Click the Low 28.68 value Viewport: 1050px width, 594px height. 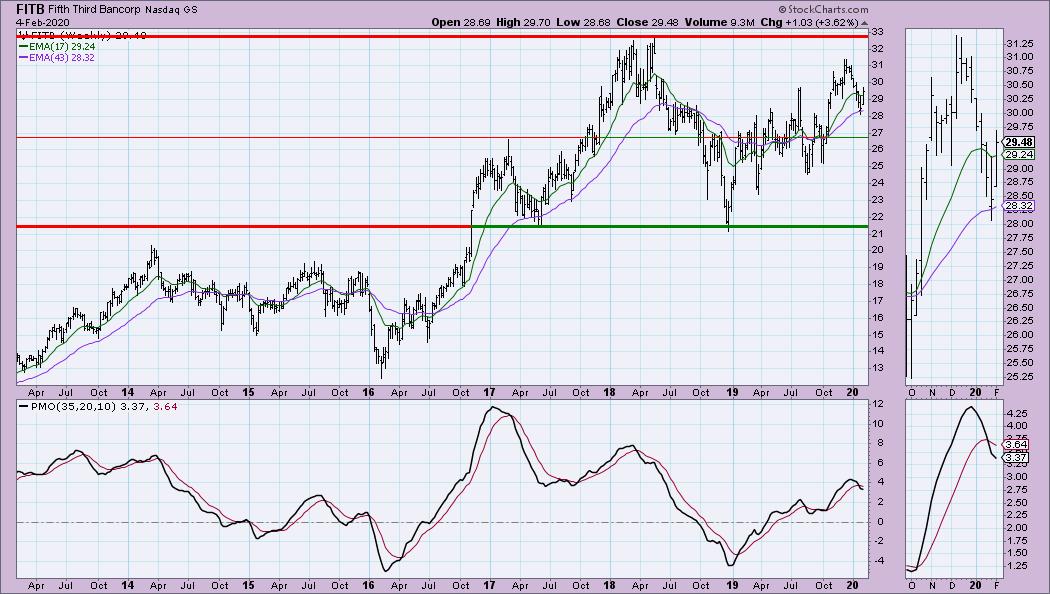coord(583,22)
